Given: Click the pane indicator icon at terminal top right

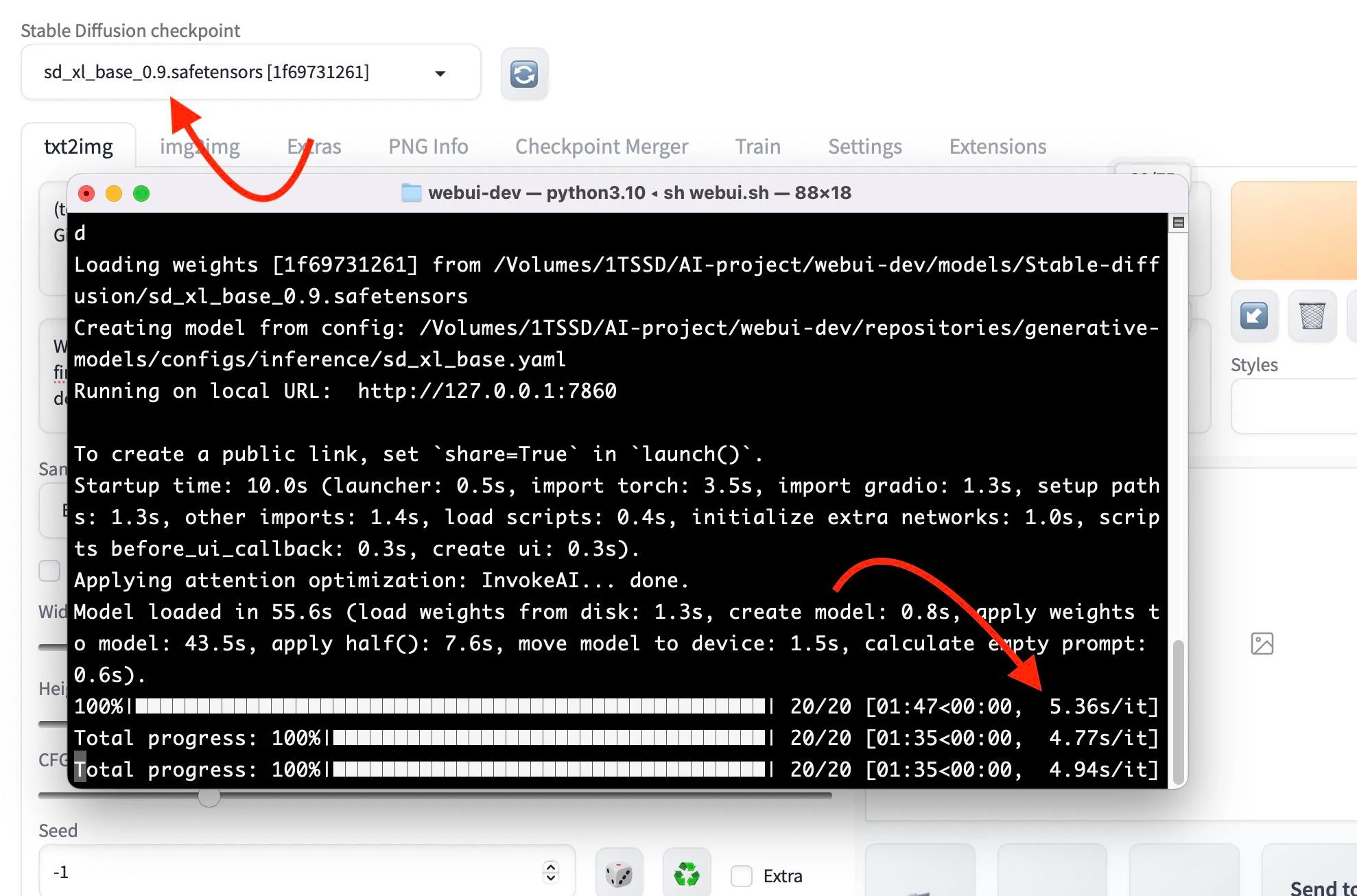Looking at the screenshot, I should [1178, 222].
